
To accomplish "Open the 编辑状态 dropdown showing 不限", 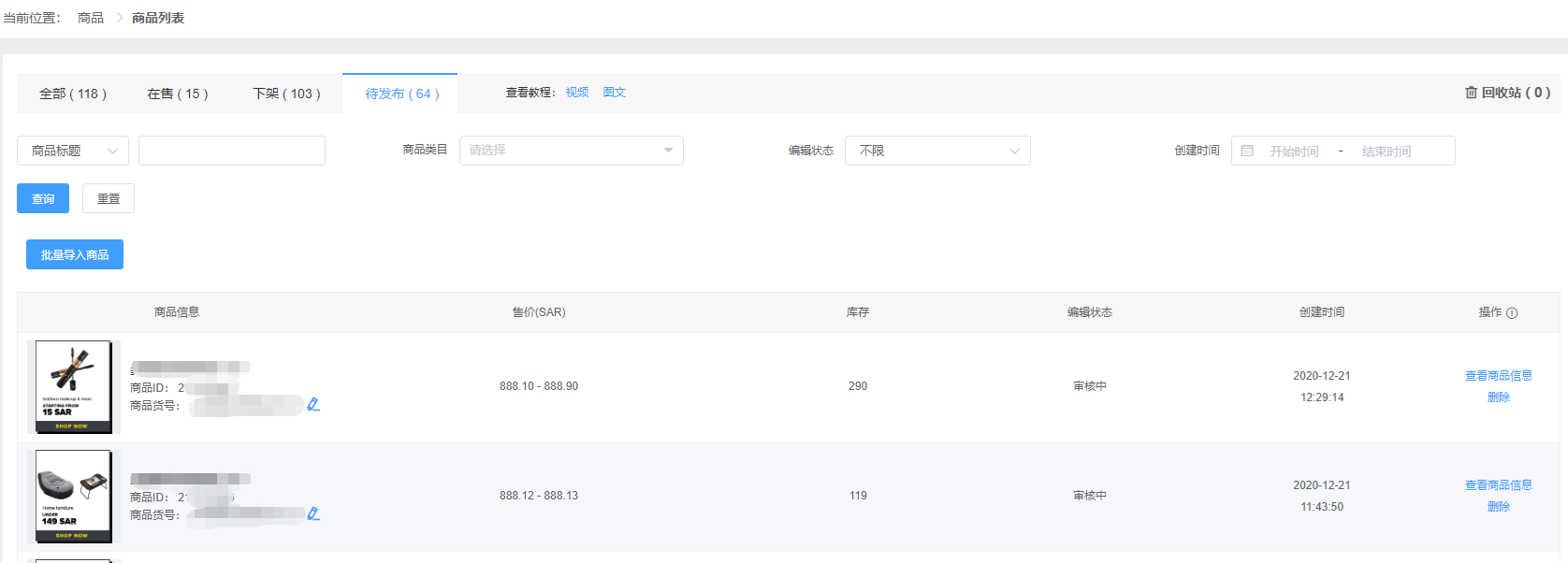I will click(x=936, y=151).
